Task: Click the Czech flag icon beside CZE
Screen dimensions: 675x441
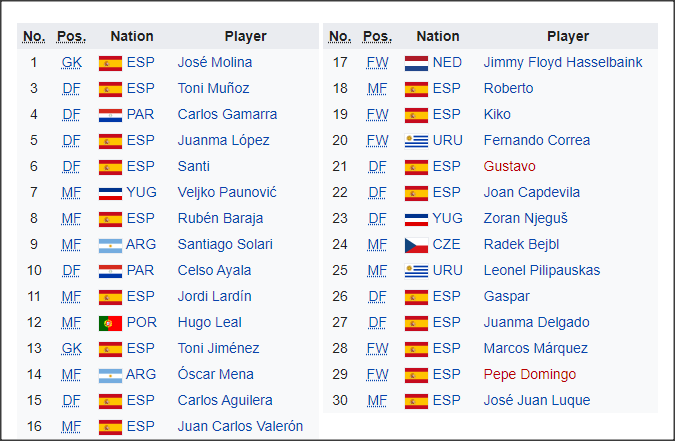Action: click(x=416, y=245)
